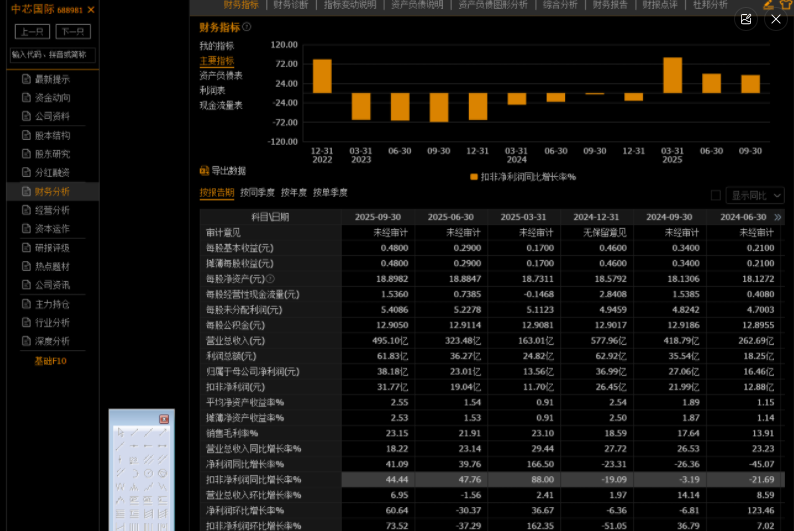Screen dimensions: 794x531
Task: Click the document icon beside 经营分析
Action: click(26, 210)
